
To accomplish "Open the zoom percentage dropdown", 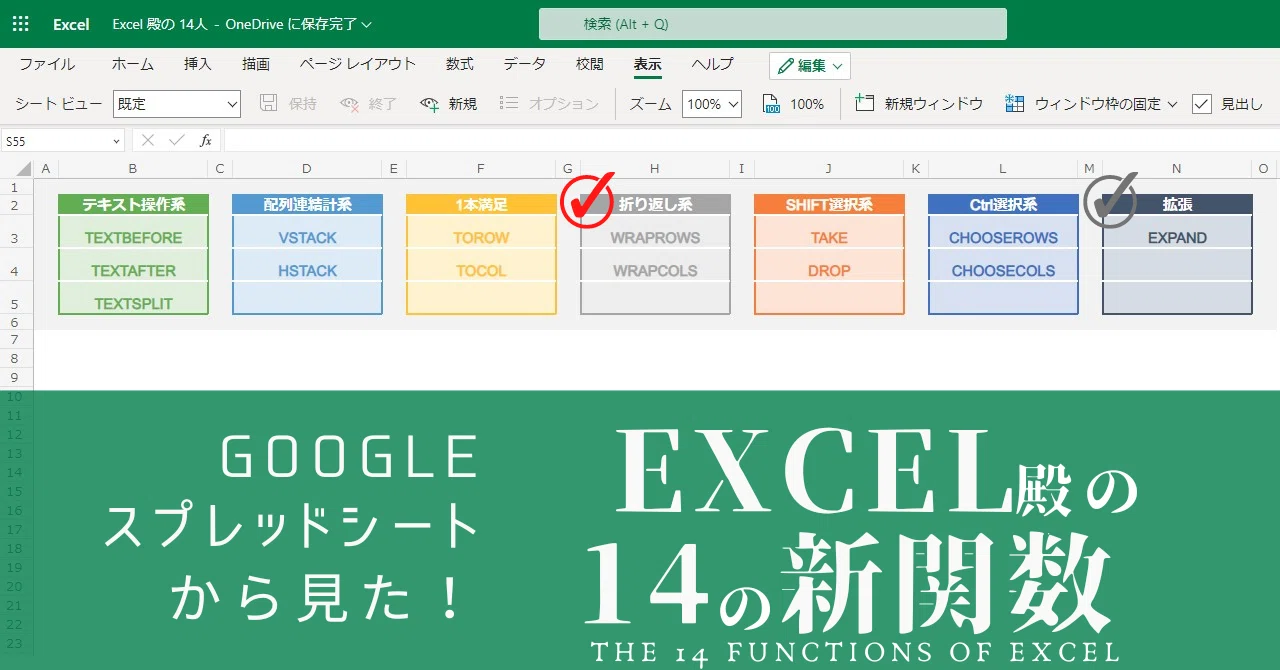I will click(x=712, y=104).
